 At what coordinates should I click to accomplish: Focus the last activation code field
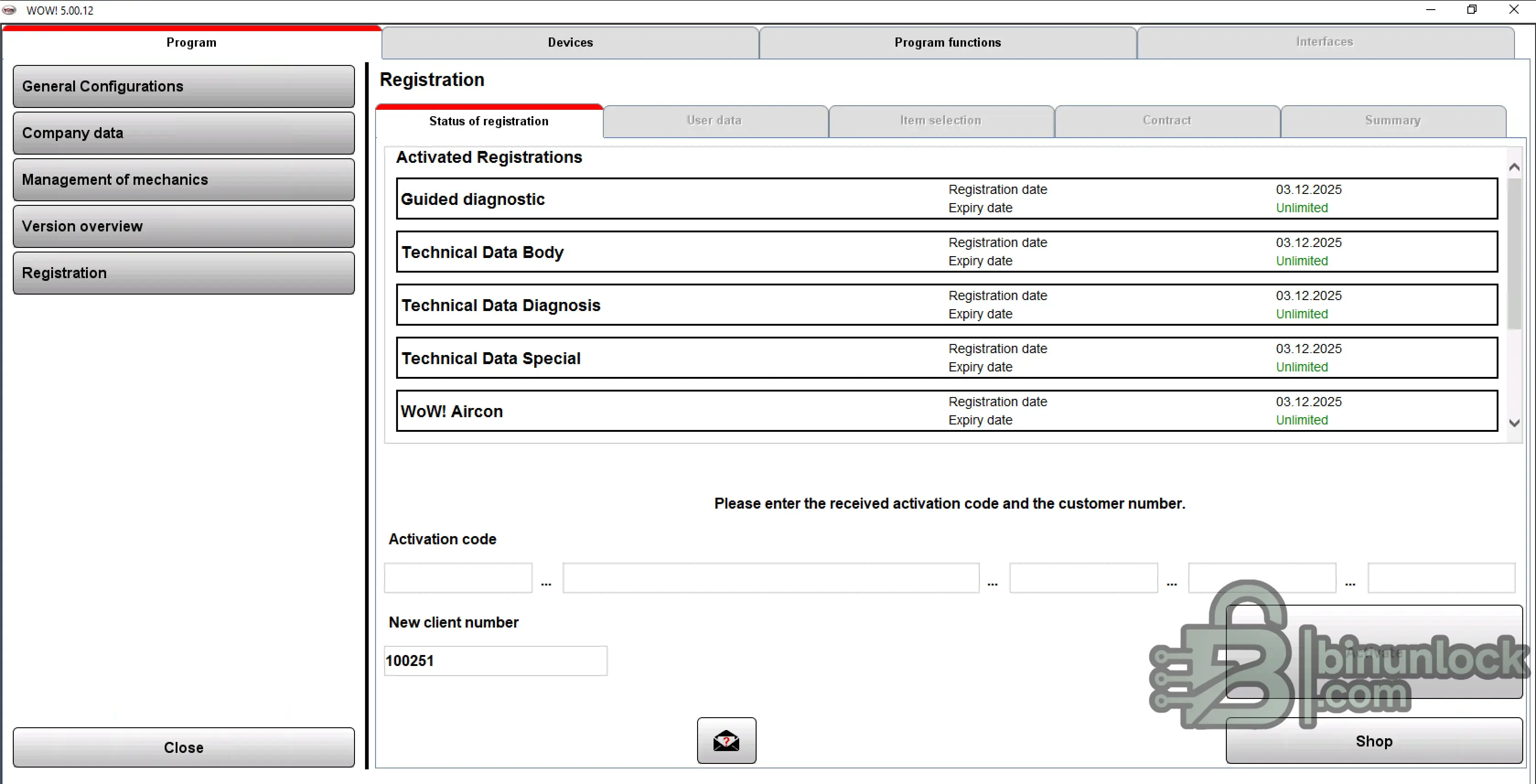pos(1441,578)
